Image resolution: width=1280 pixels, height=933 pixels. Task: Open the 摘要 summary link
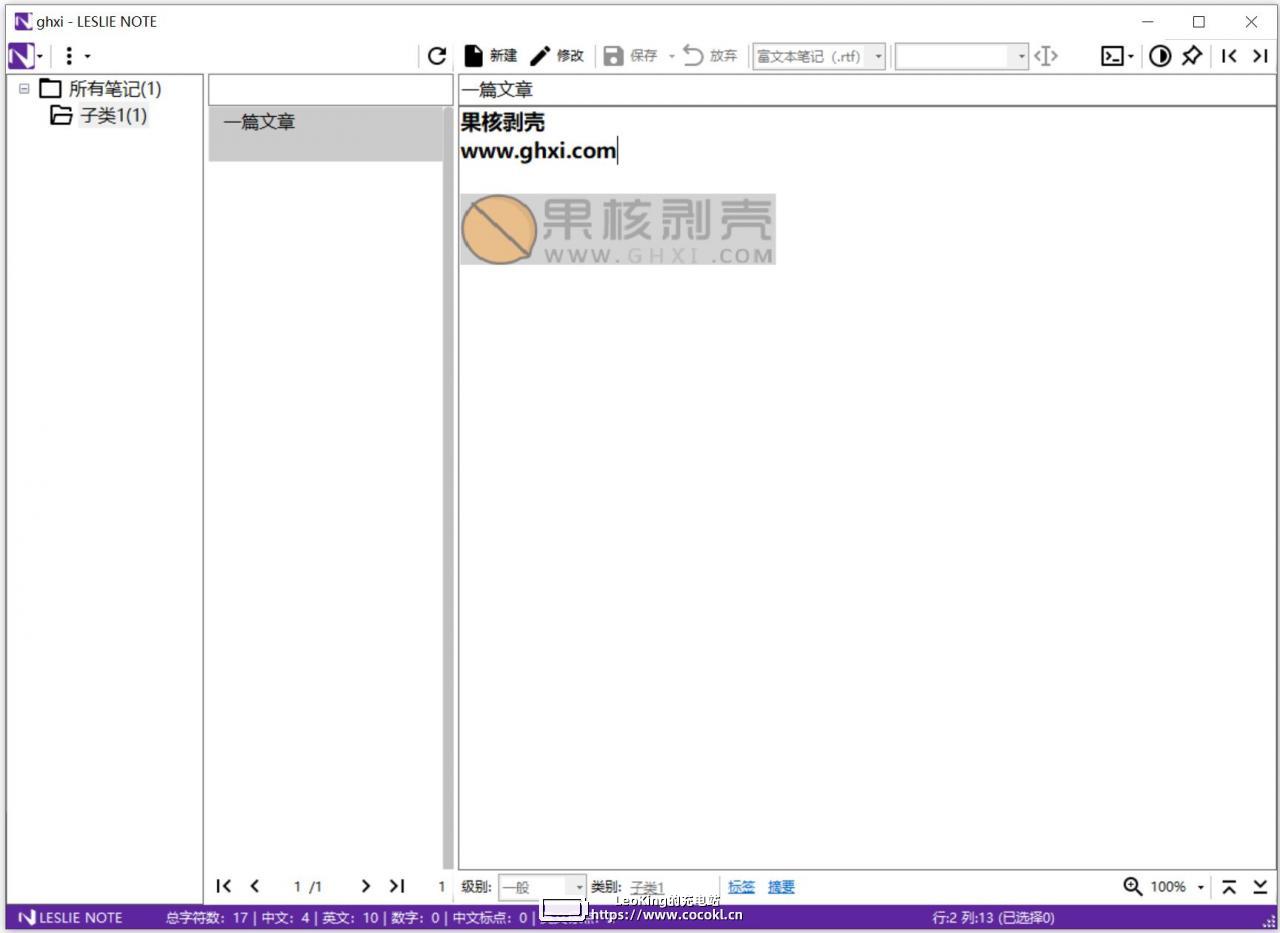(781, 887)
